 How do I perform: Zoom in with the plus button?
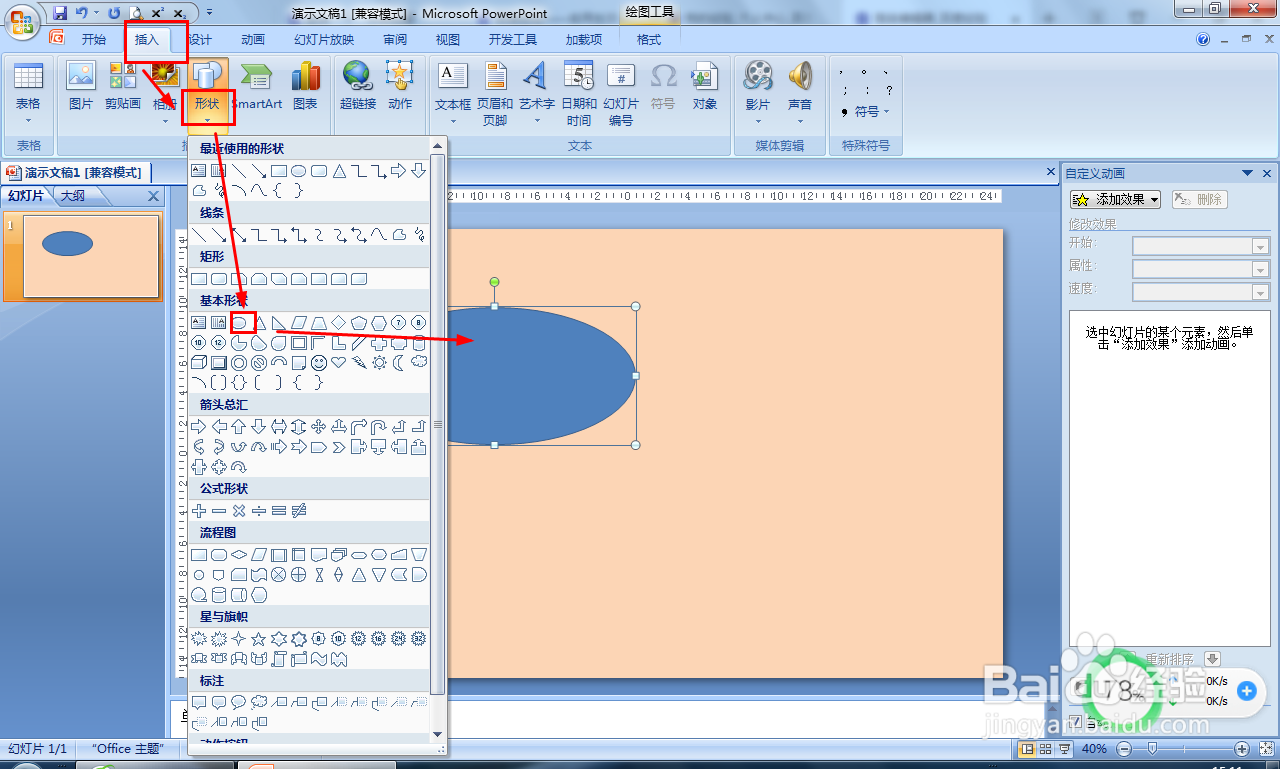1241,749
